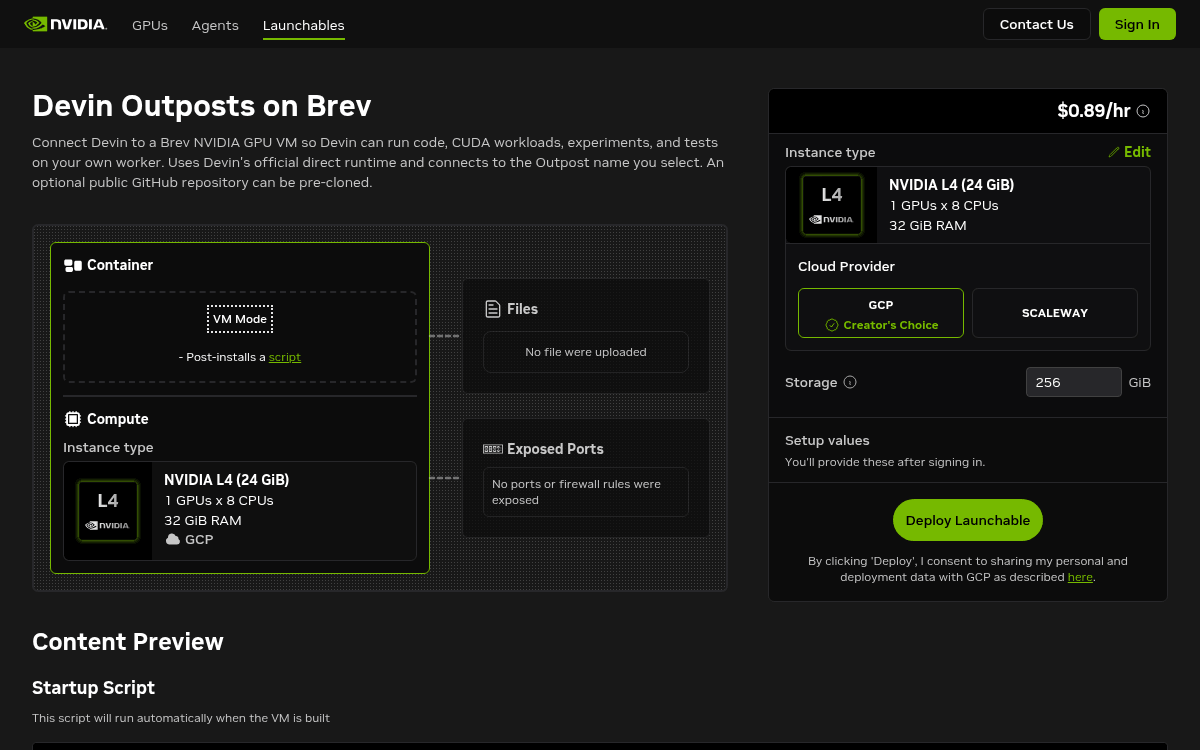Open the GPUs navigation tab
Viewport: 1200px width, 750px height.
pos(150,25)
